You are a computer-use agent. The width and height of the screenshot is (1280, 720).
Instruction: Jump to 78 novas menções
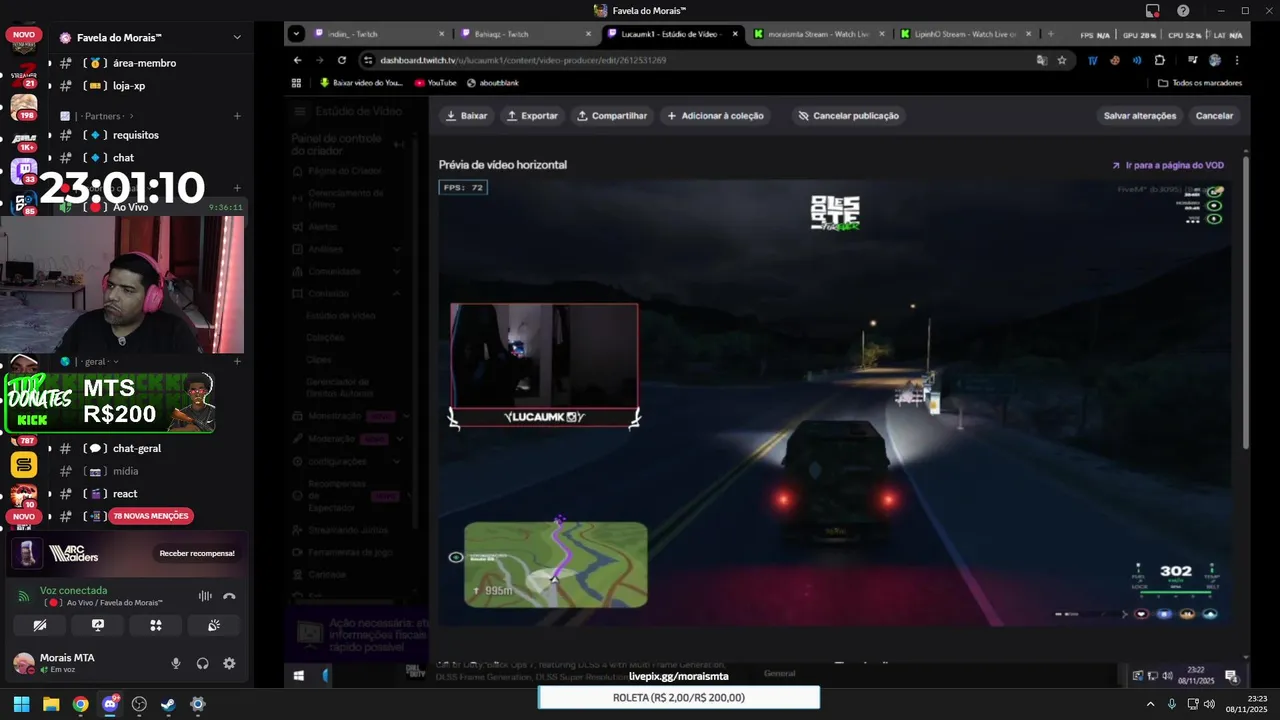pyautogui.click(x=150, y=516)
